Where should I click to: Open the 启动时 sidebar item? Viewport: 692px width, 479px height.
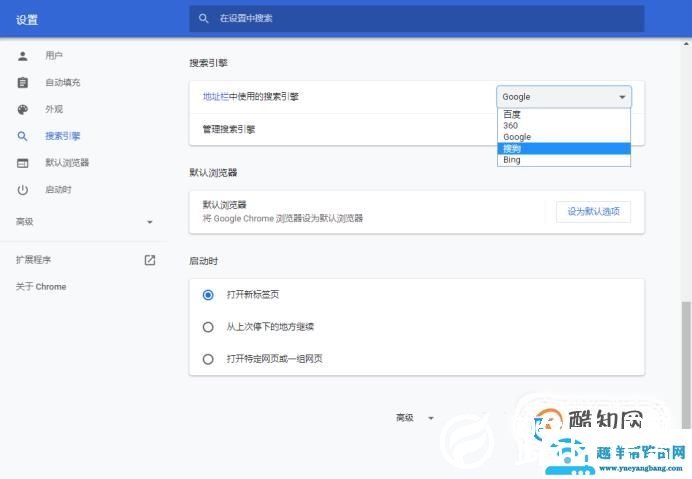(58, 190)
